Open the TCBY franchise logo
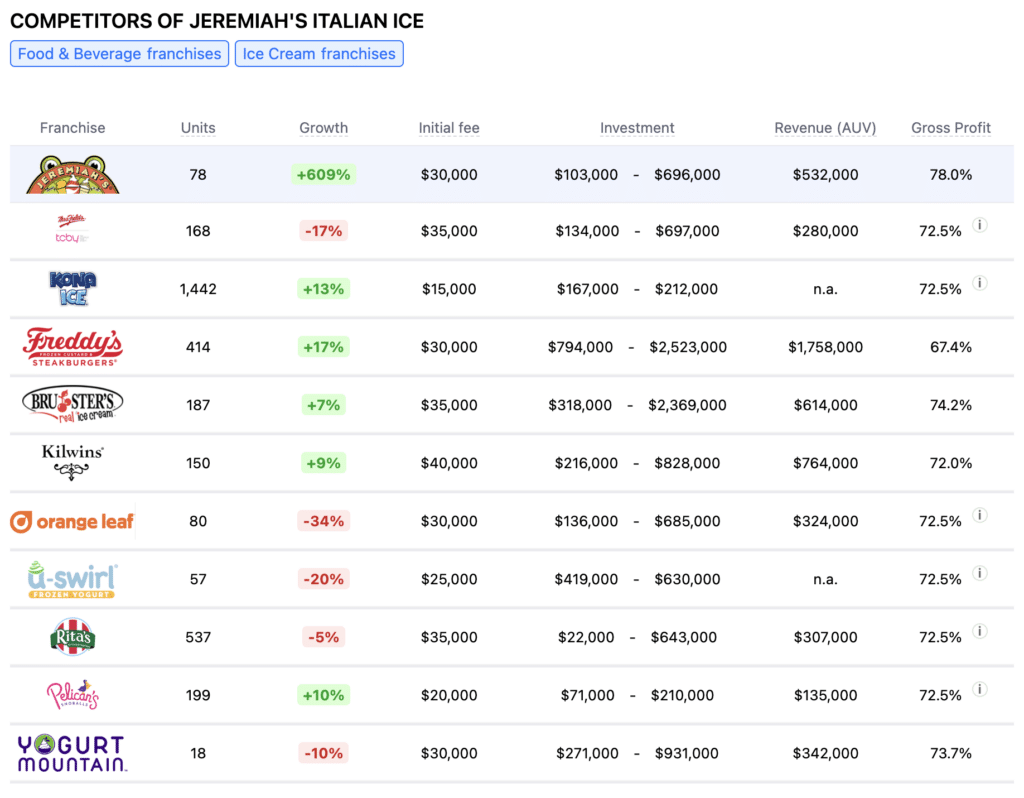This screenshot has height=798, width=1024. pos(72,229)
